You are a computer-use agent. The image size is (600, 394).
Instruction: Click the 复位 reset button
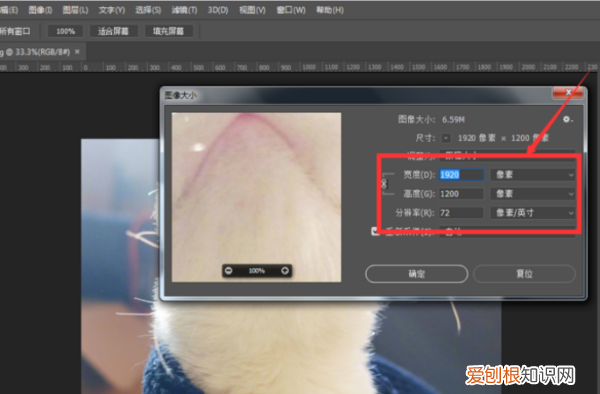pos(524,274)
